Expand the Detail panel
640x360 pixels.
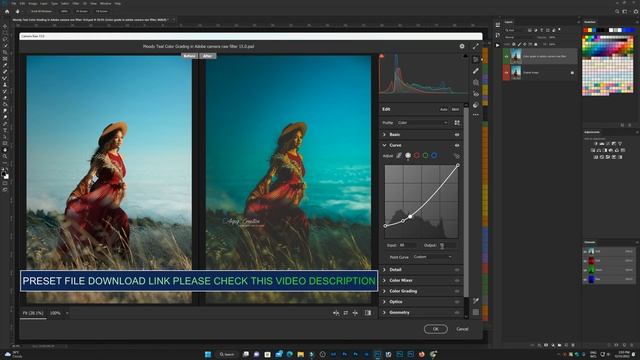tap(384, 270)
